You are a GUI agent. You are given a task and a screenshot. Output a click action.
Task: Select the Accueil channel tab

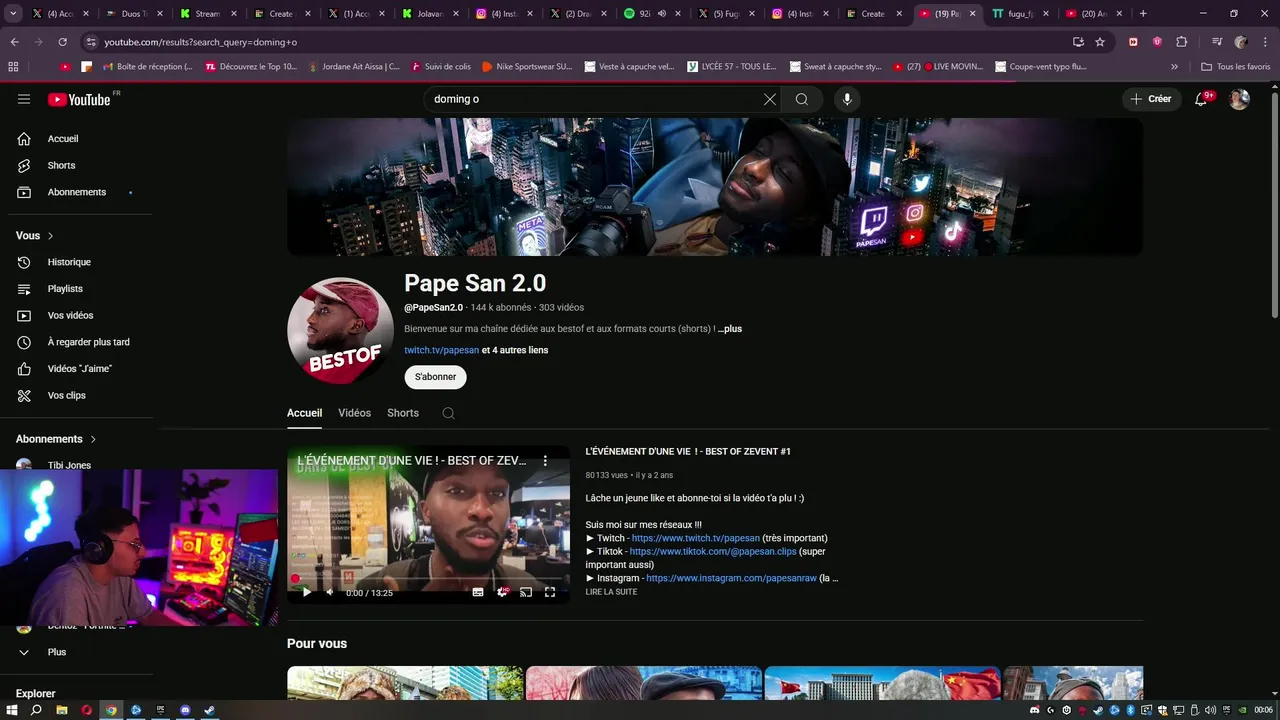pyautogui.click(x=304, y=413)
